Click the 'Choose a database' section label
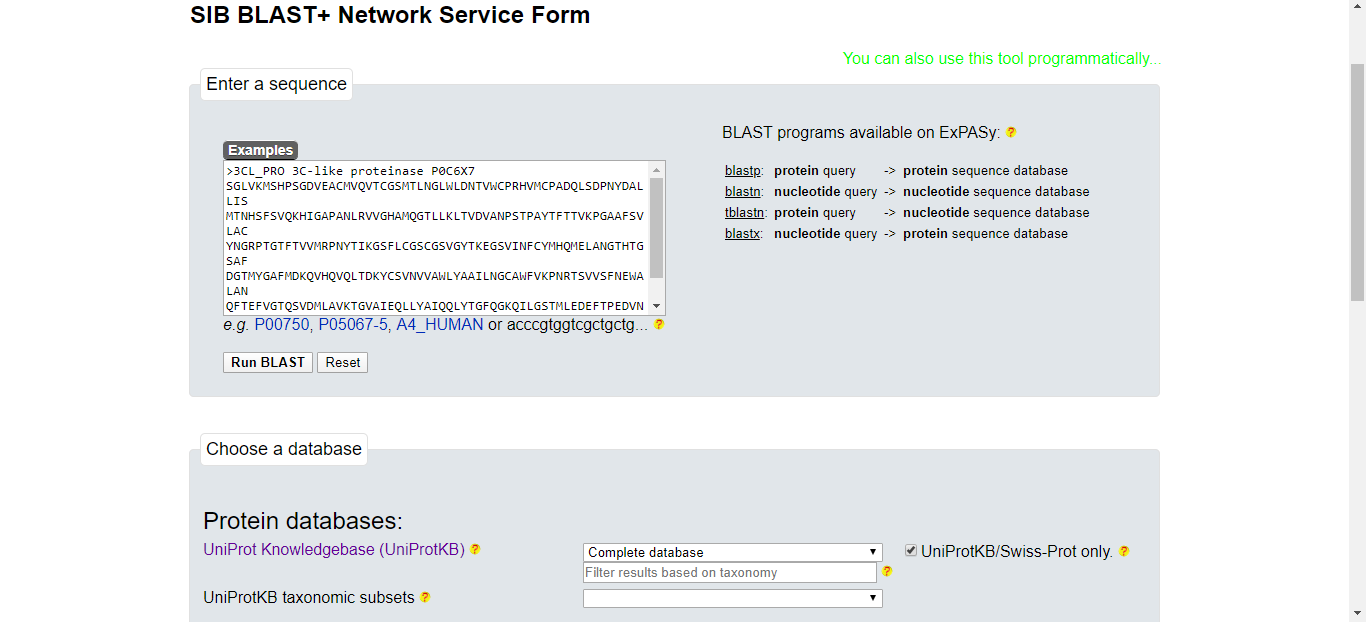 coord(284,449)
